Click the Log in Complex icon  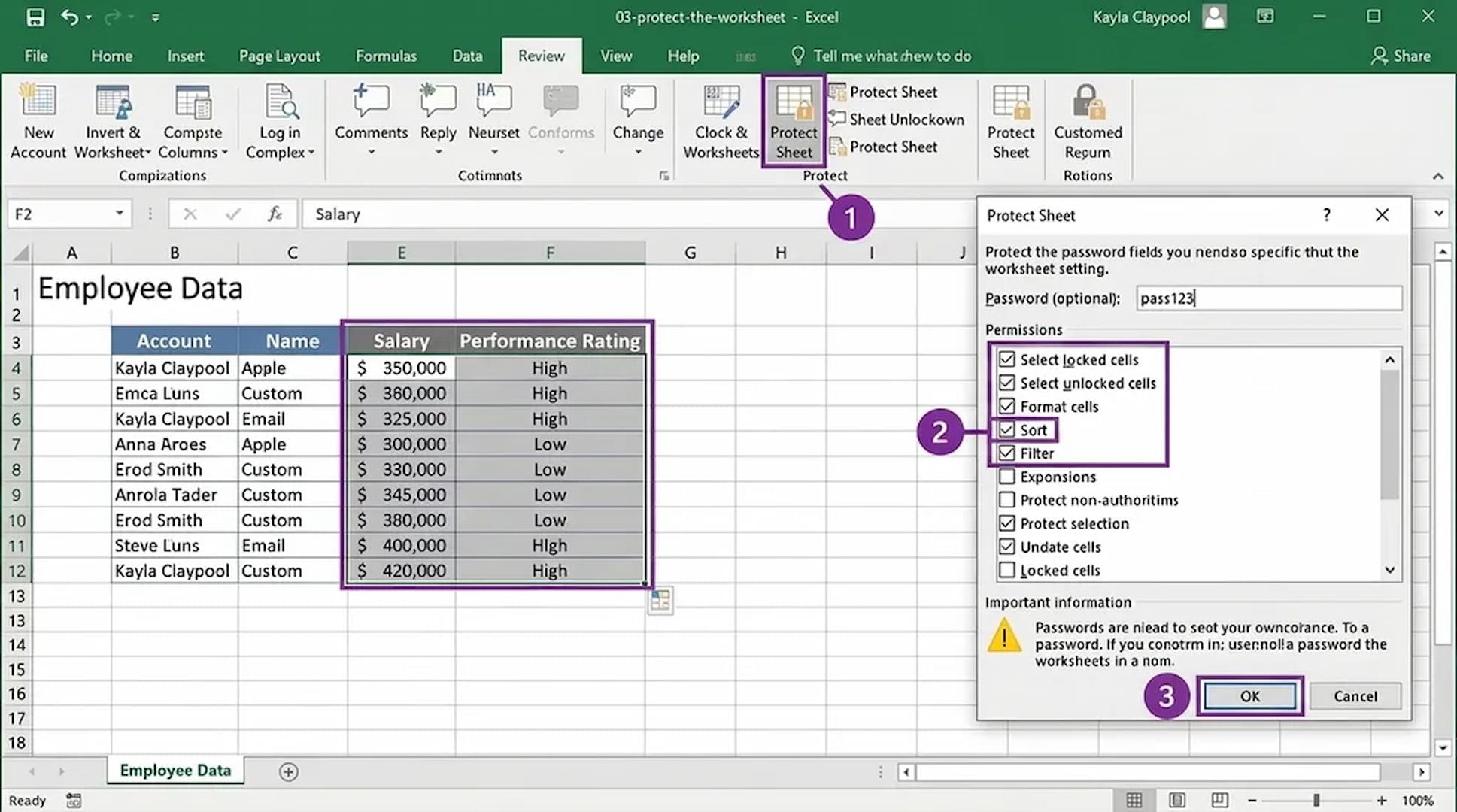(281, 101)
